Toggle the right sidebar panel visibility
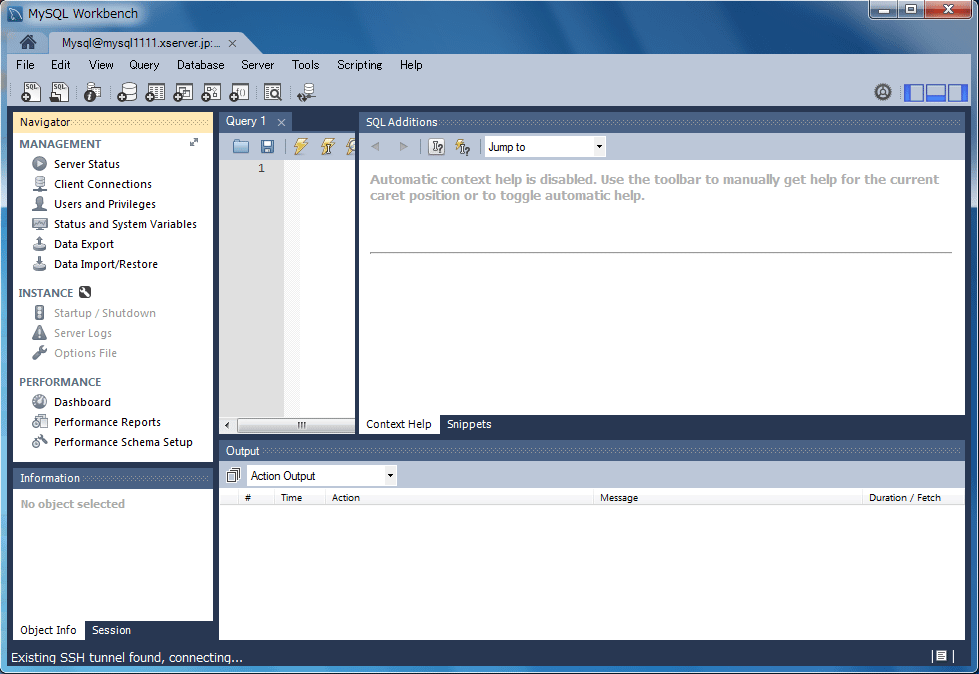This screenshot has width=979, height=674. 957,93
